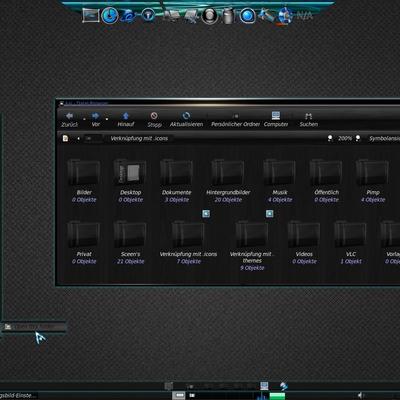400x400 pixels.
Task: Click the '3 Objekte' label under Dokumente
Action: [177, 200]
